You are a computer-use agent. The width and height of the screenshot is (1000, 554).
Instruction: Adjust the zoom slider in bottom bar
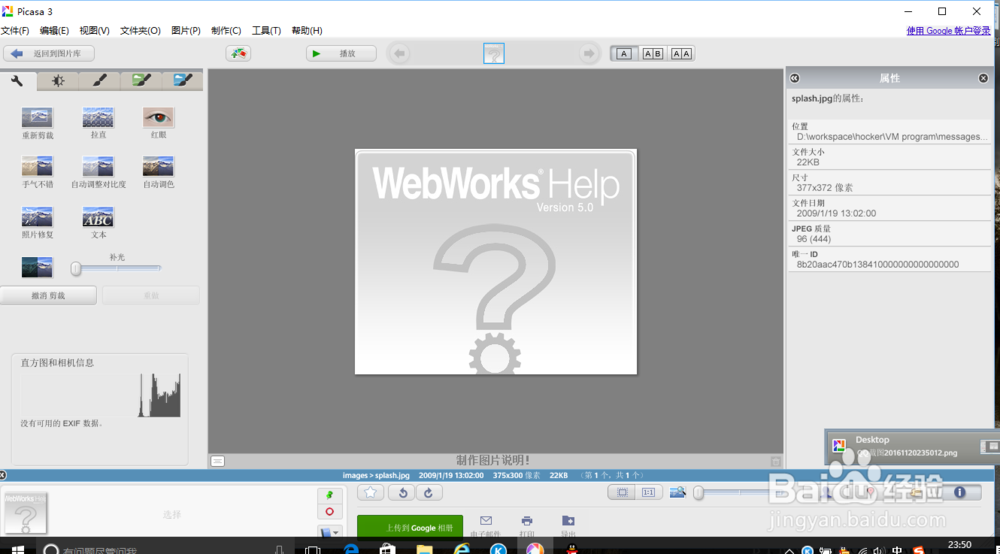tap(699, 493)
